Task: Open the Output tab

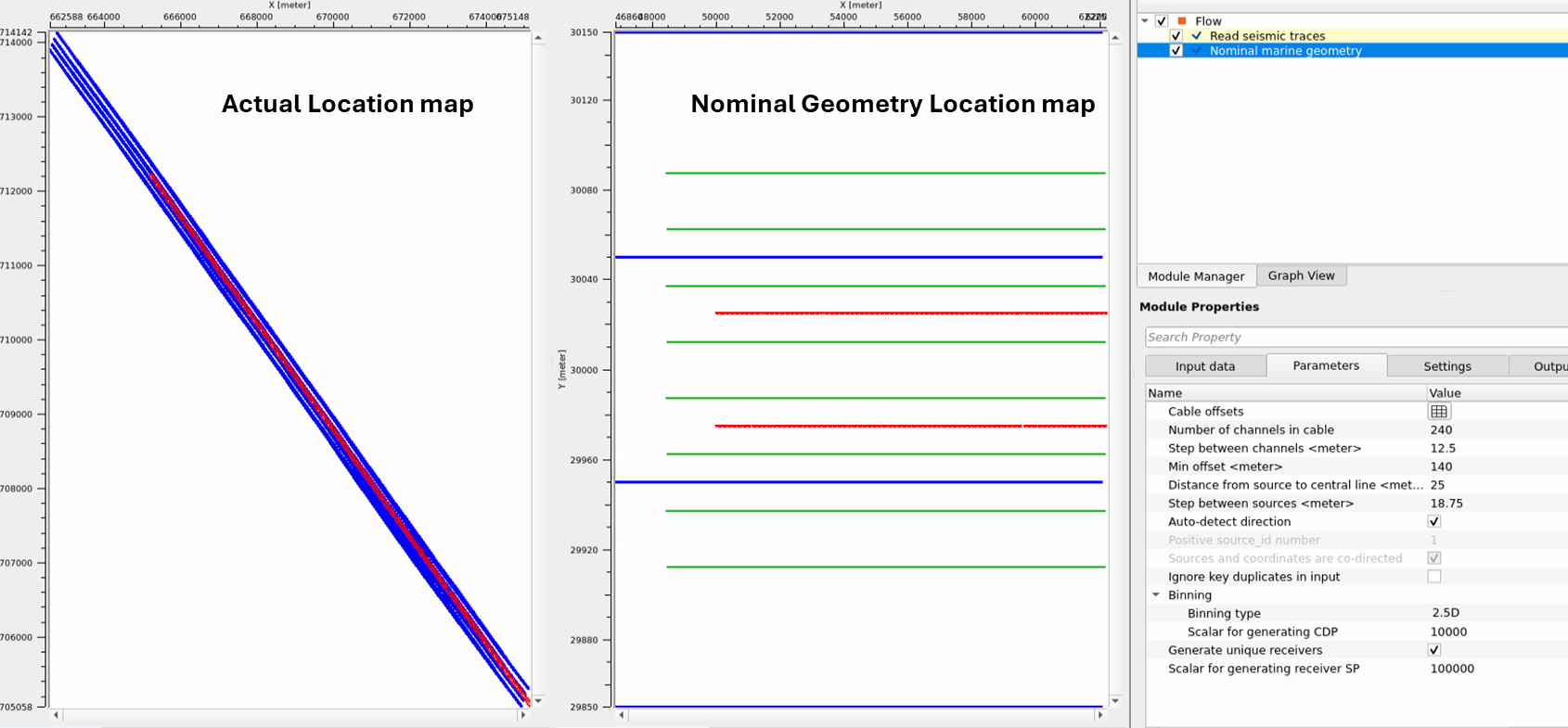Action: (x=1540, y=366)
